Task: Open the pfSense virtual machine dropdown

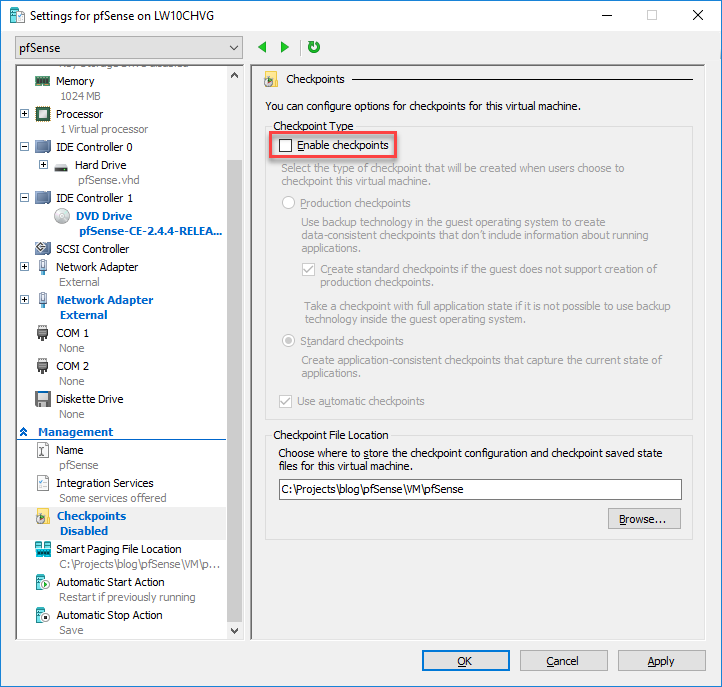Action: click(x=129, y=47)
